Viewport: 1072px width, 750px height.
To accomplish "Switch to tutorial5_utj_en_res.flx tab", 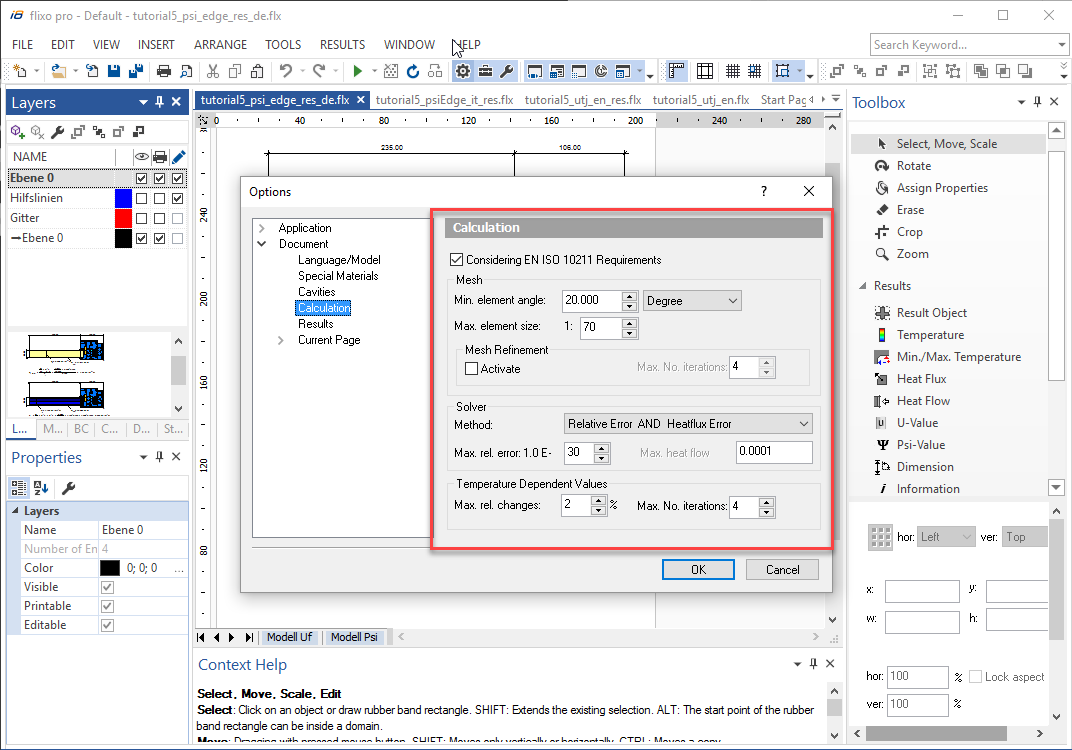I will click(x=582, y=100).
